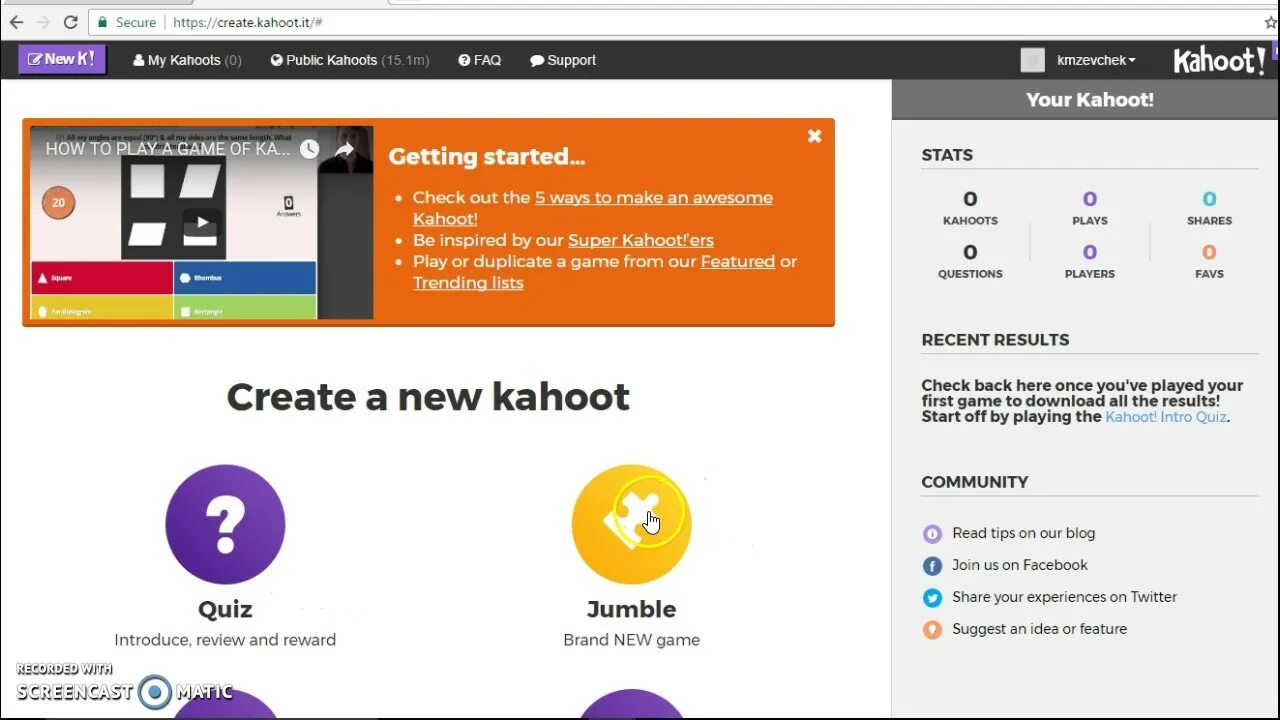This screenshot has width=1280, height=720.
Task: Click the Facebook community icon
Action: (x=932, y=566)
